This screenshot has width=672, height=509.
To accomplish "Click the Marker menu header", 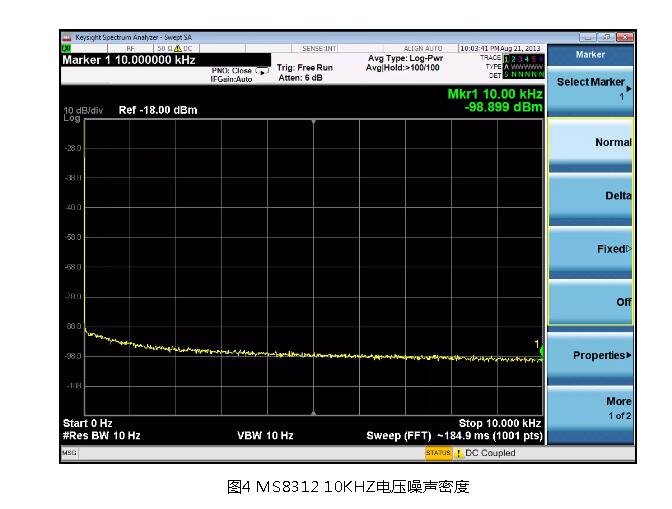I will point(591,54).
